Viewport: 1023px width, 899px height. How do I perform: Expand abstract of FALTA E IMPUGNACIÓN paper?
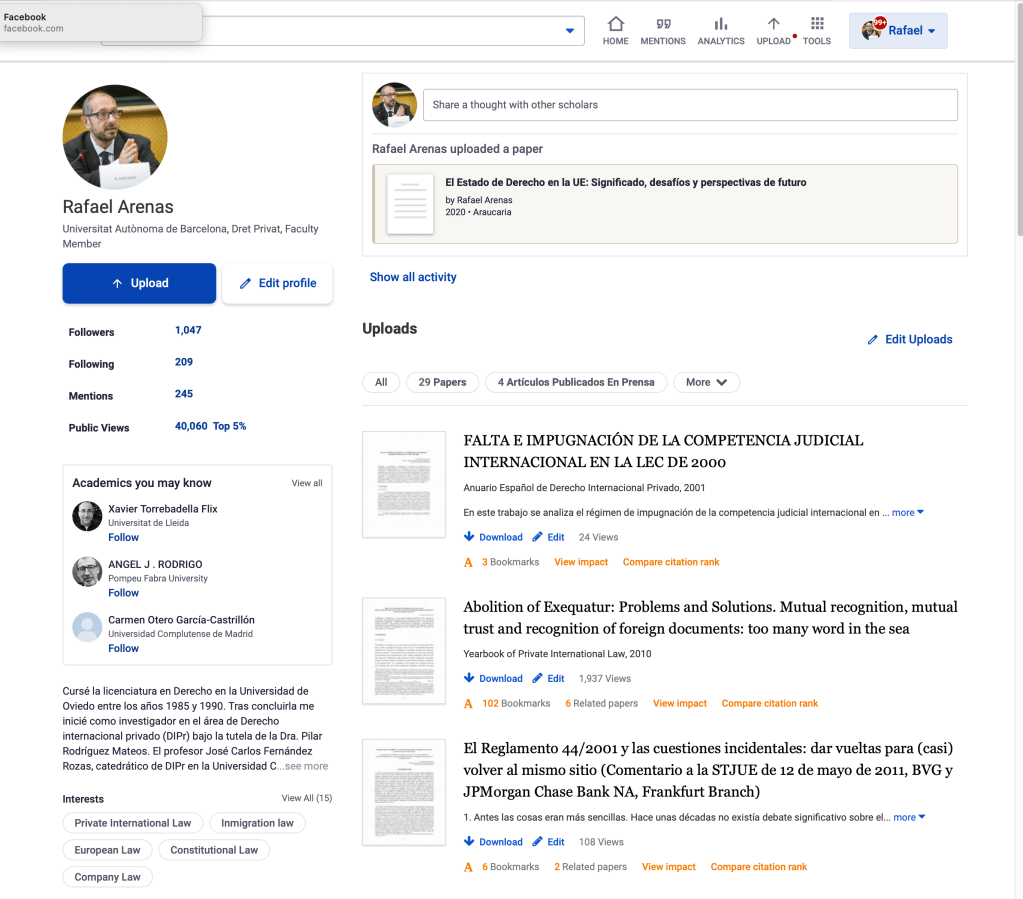pyautogui.click(x=908, y=512)
